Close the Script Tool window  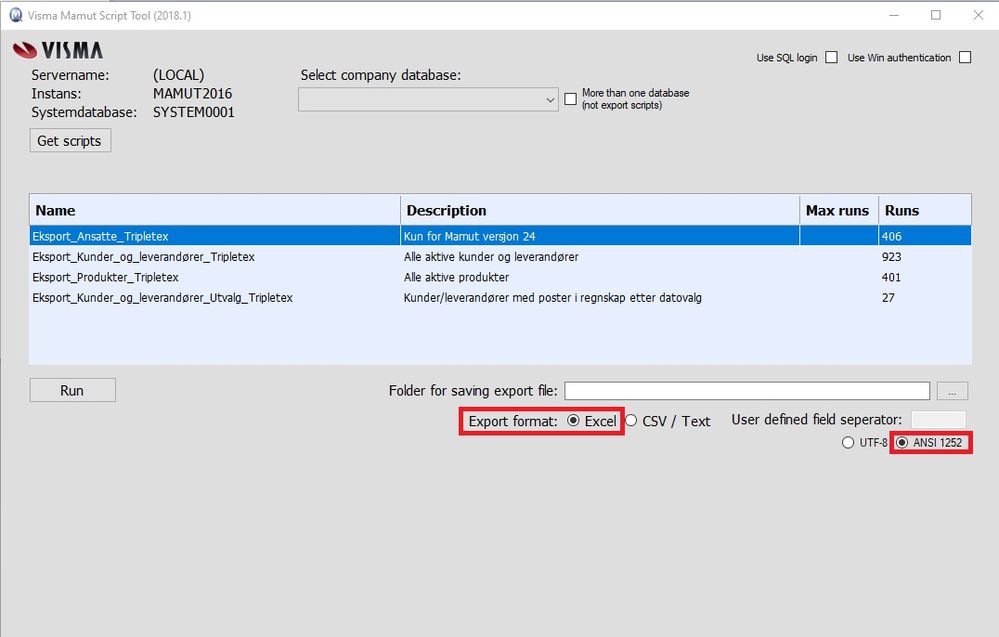tap(979, 15)
